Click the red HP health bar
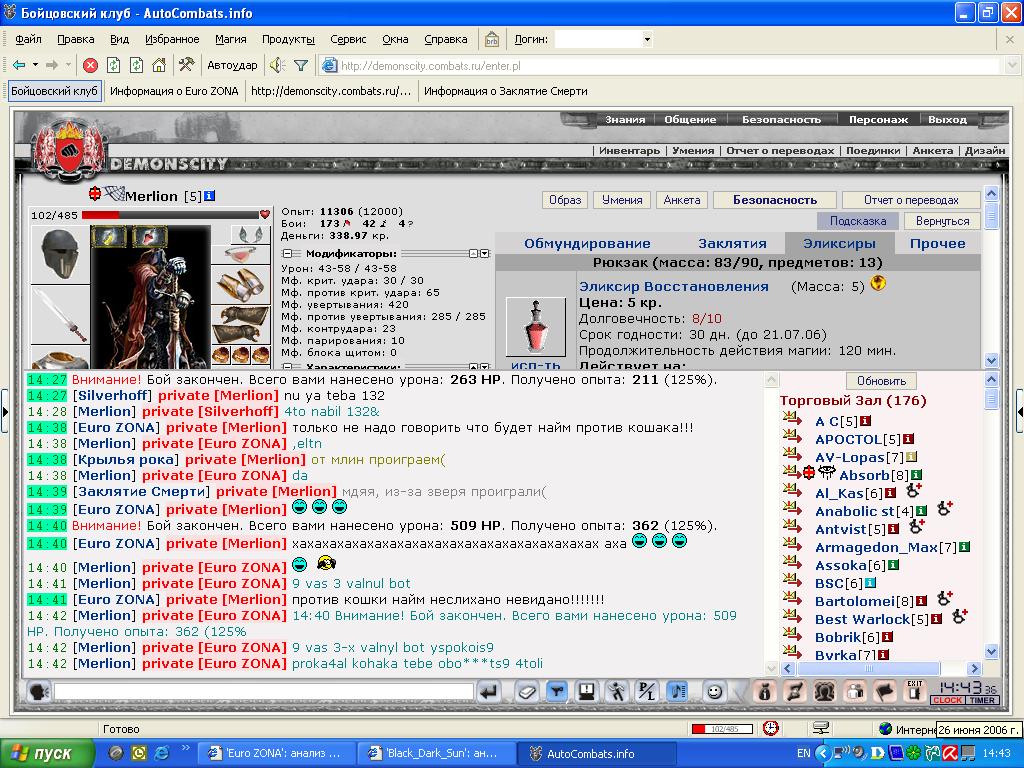The width and height of the screenshot is (1024, 768). click(x=170, y=214)
